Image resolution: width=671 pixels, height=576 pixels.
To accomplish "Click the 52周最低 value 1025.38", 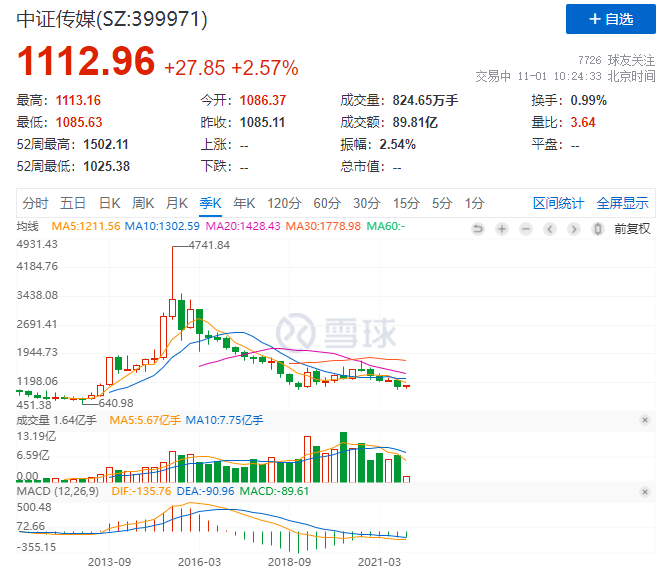I will [x=107, y=166].
